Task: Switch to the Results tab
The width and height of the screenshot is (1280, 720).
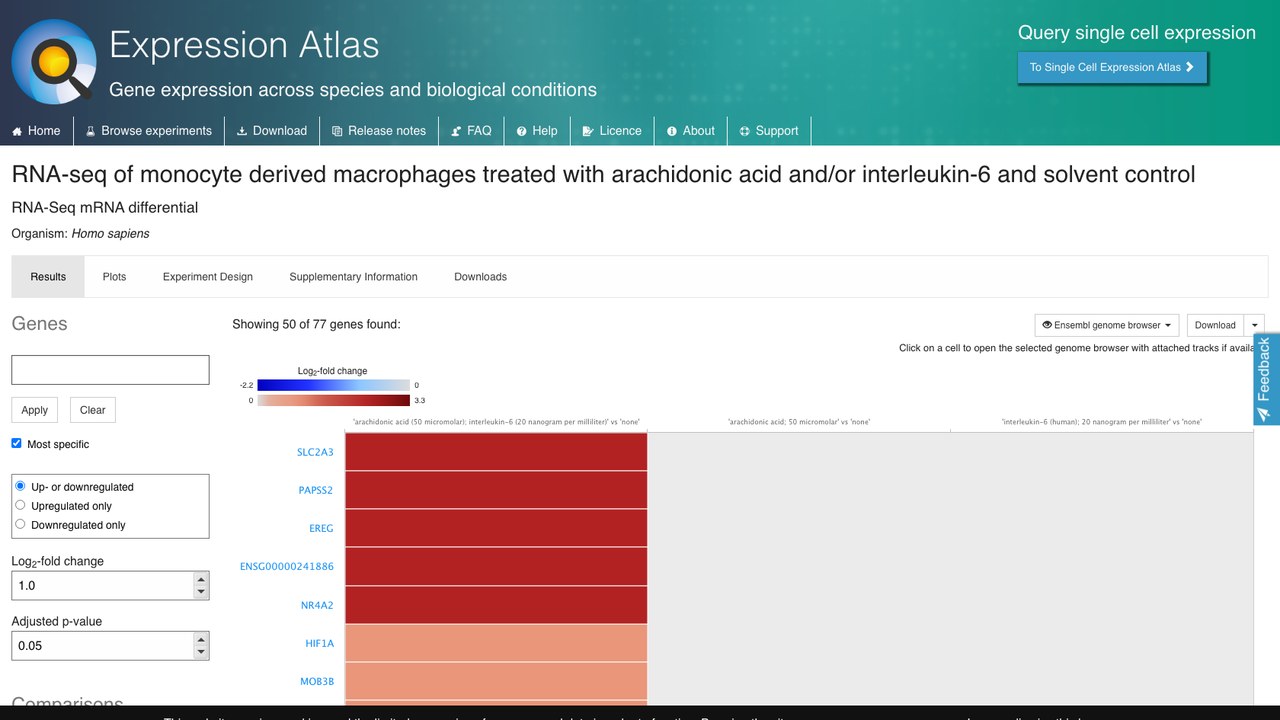Action: click(x=48, y=277)
